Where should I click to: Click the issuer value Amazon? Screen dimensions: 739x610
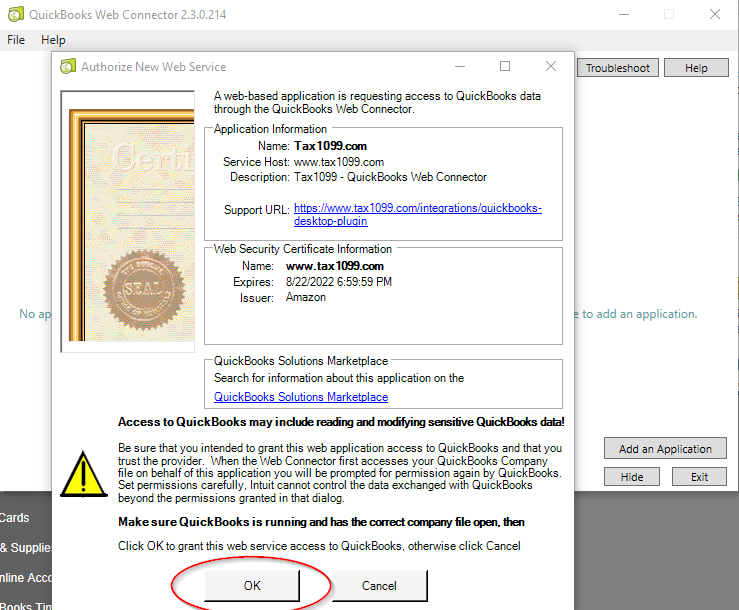pos(306,297)
